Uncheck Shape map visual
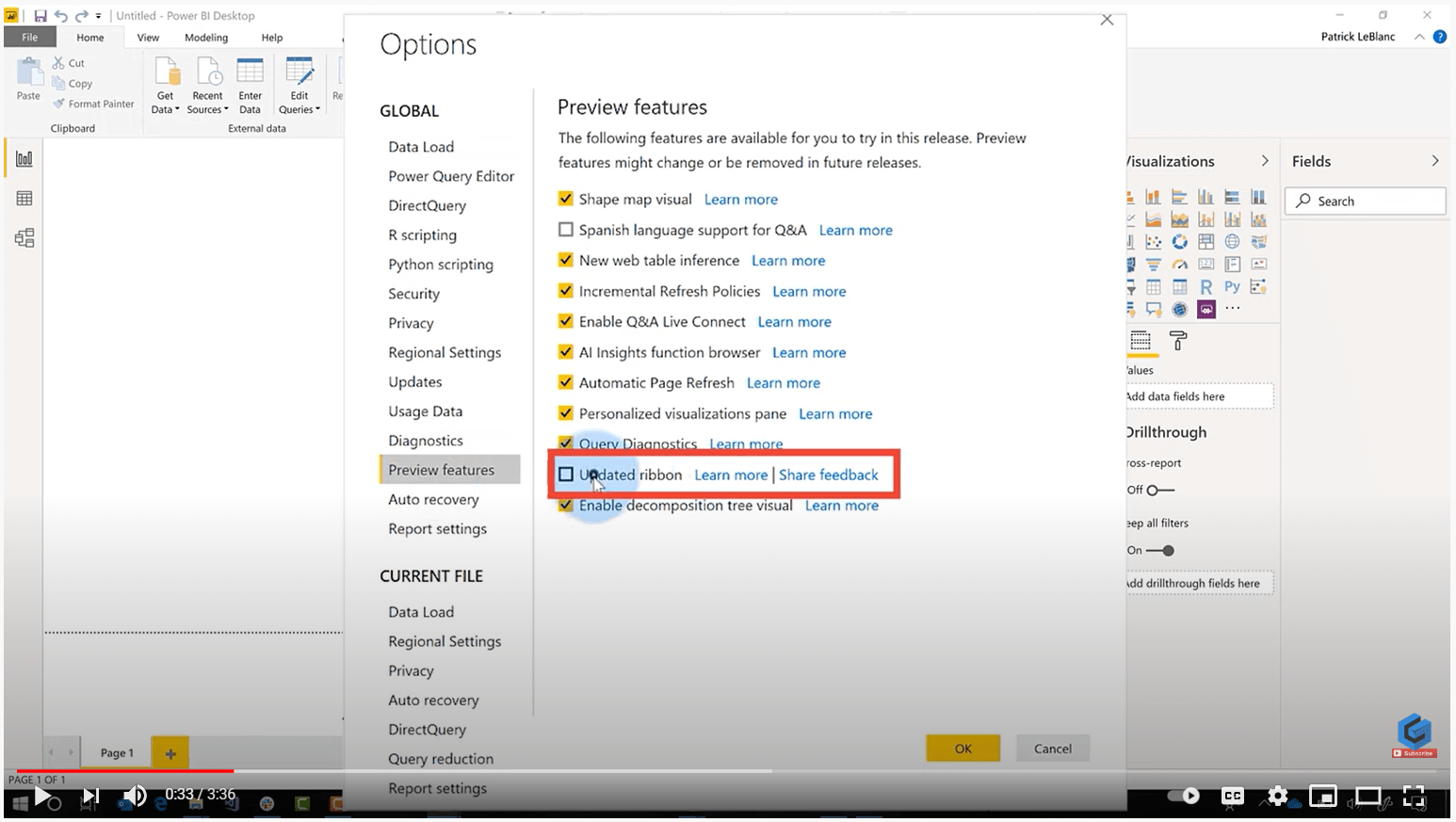Viewport: 1456px width, 822px height. pyautogui.click(x=565, y=199)
